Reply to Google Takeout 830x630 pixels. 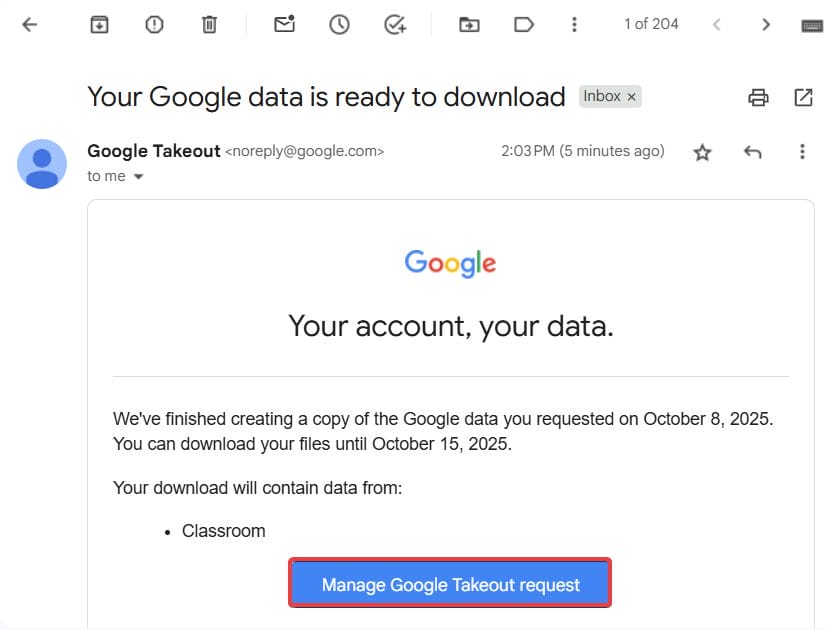coord(753,152)
